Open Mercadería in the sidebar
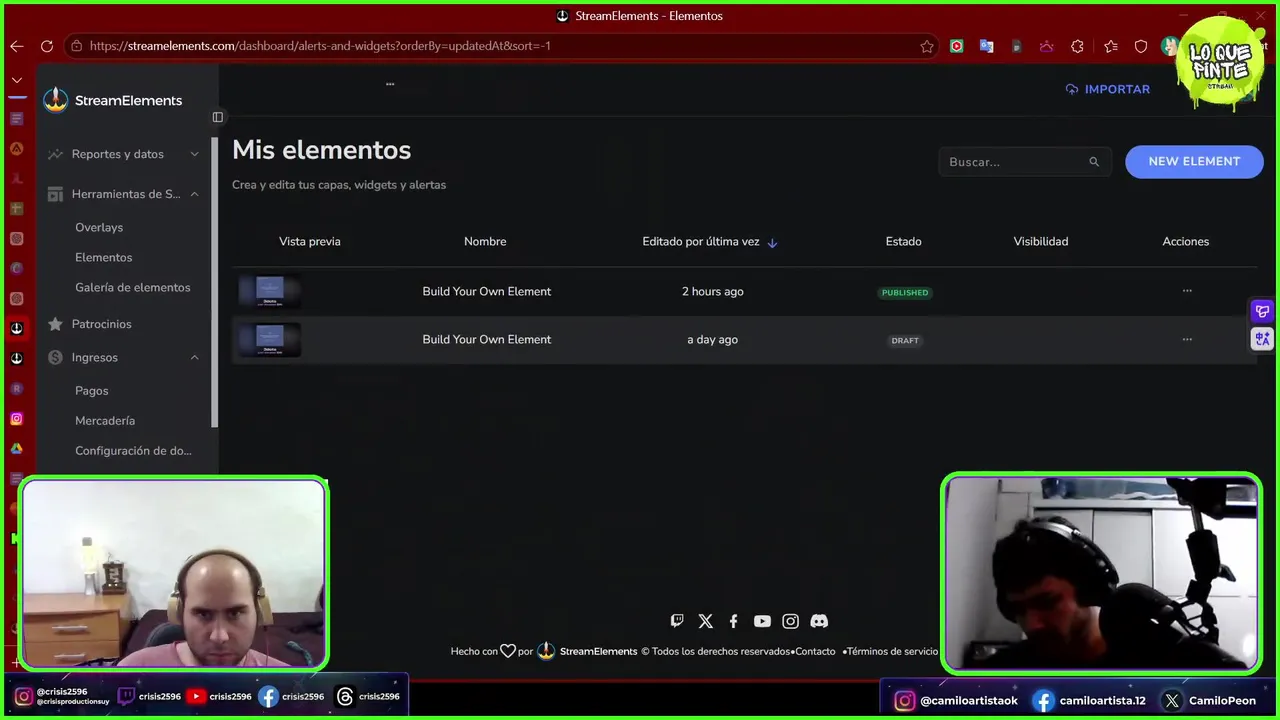Screen dimensions: 1280x720 click(x=105, y=421)
